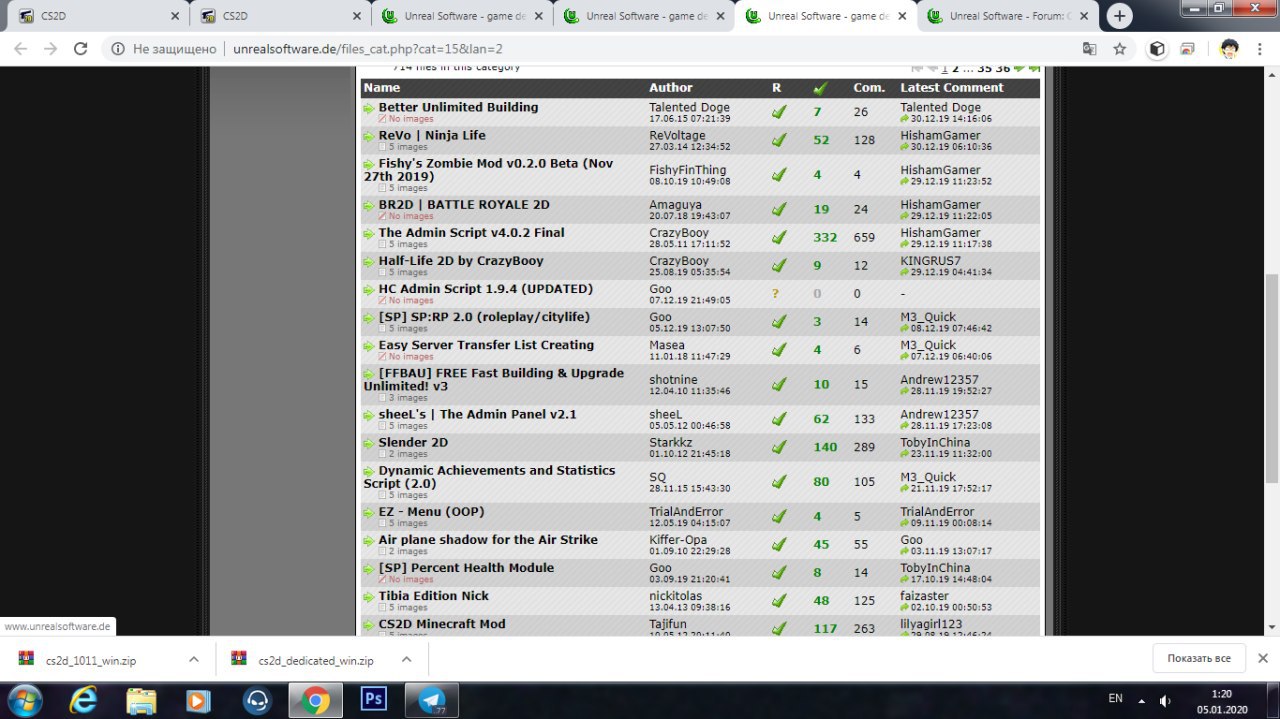Screen dimensions: 1280x719
Task: Bookmark this page with the star icon
Action: 1120,48
